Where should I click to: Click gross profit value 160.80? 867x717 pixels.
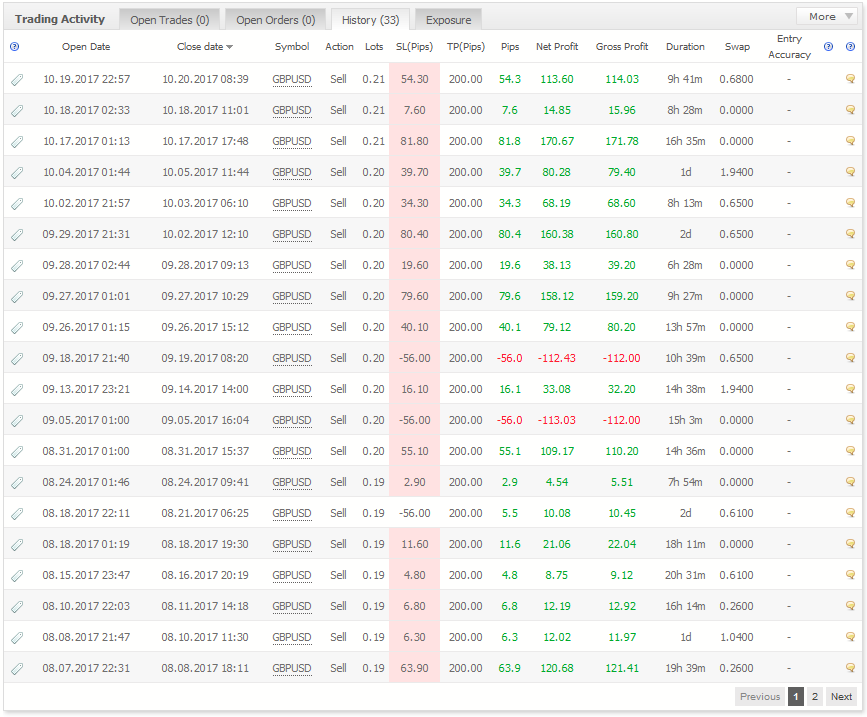(622, 234)
